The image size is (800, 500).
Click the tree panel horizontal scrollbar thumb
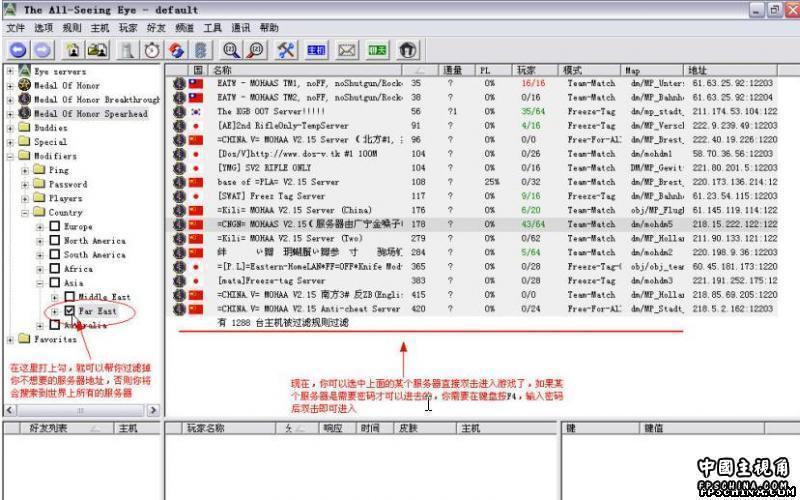pyautogui.click(x=81, y=410)
